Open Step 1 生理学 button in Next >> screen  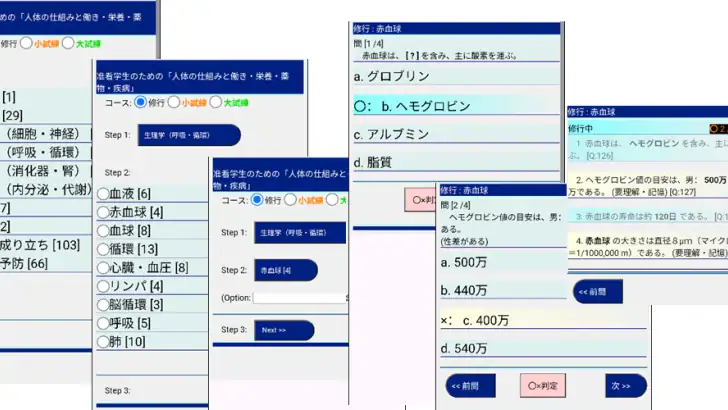300,233
